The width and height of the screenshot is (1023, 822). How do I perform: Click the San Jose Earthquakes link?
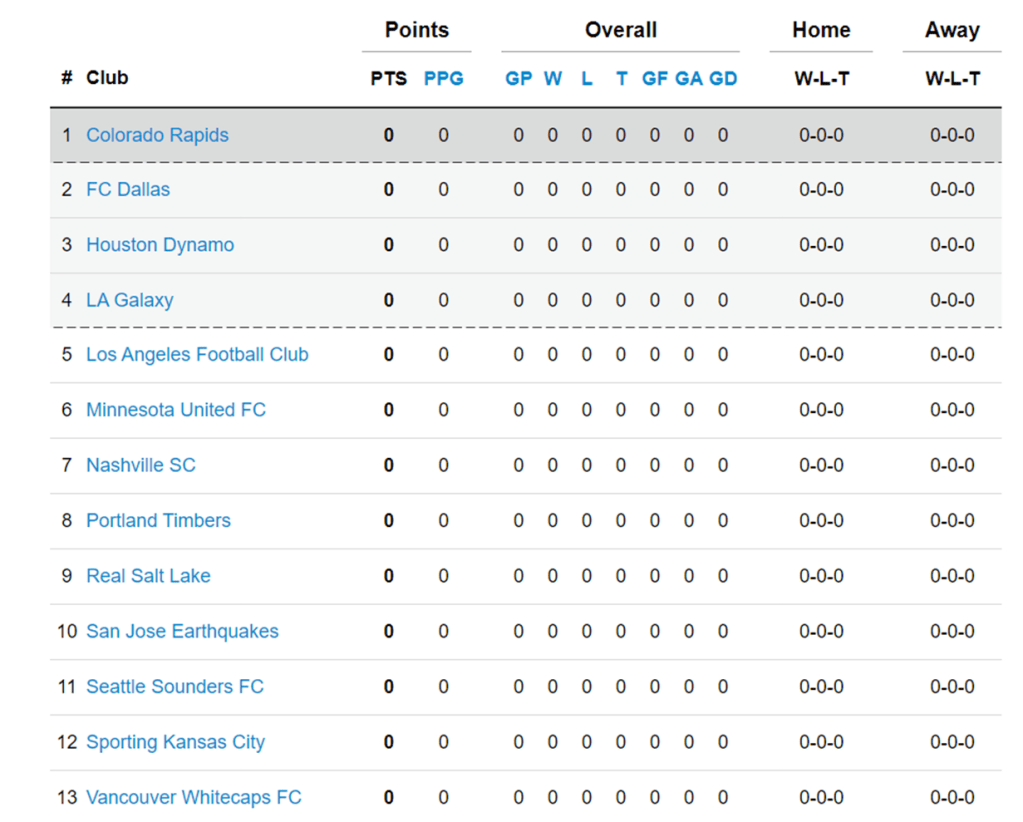(x=182, y=631)
